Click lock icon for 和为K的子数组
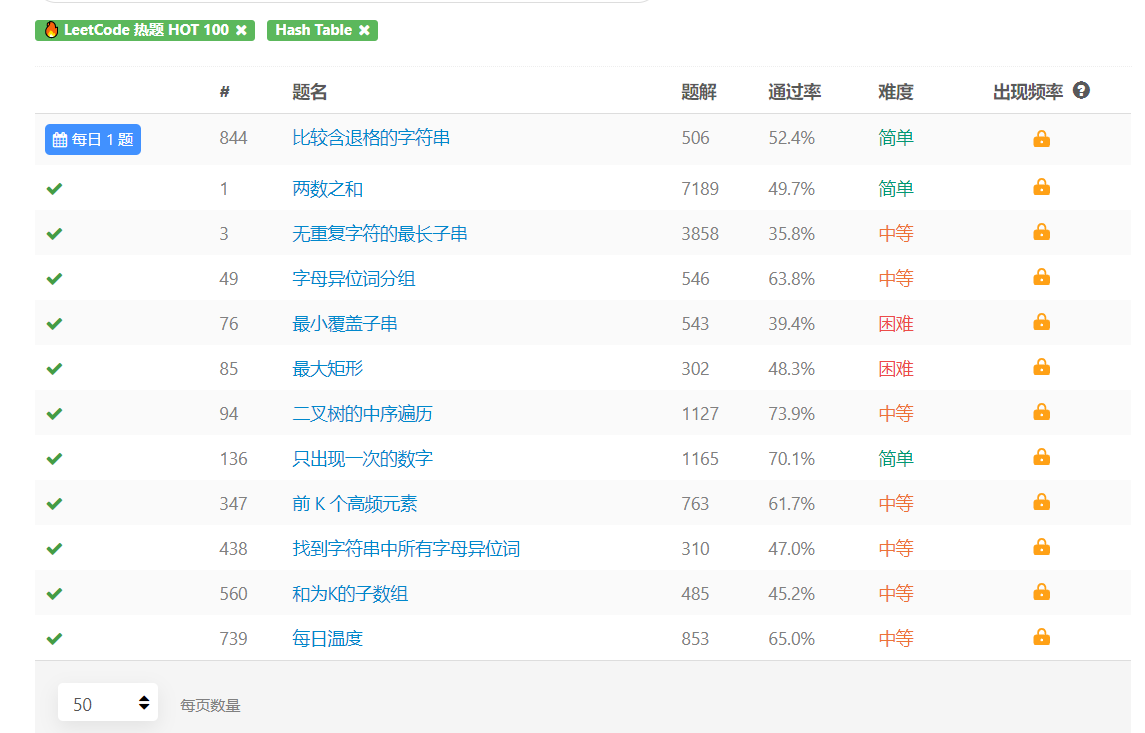Screen dimensions: 1145x733 (x=1041, y=592)
